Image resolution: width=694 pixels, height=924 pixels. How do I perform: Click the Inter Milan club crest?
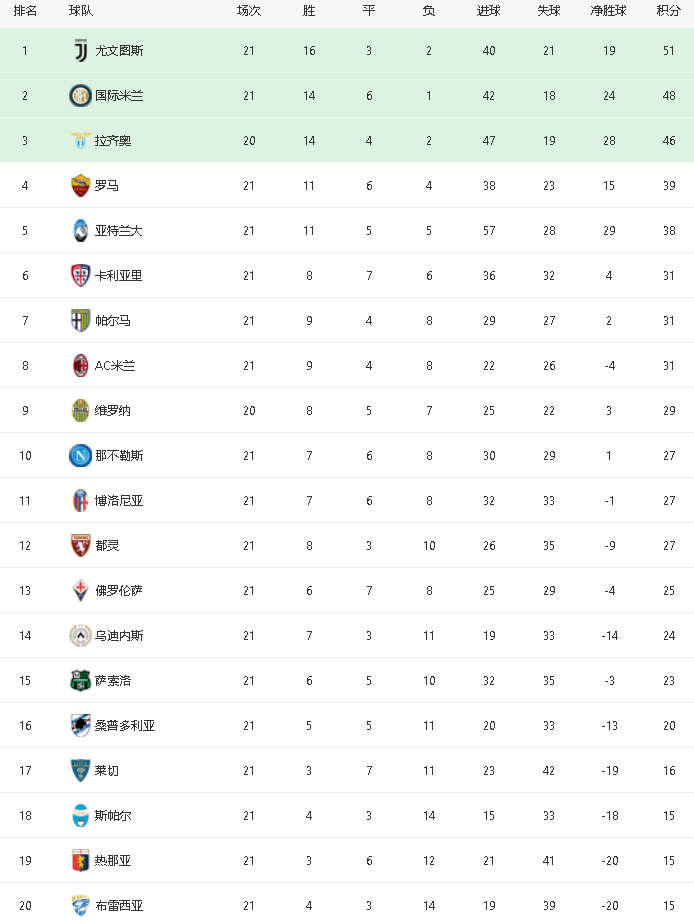click(x=80, y=95)
